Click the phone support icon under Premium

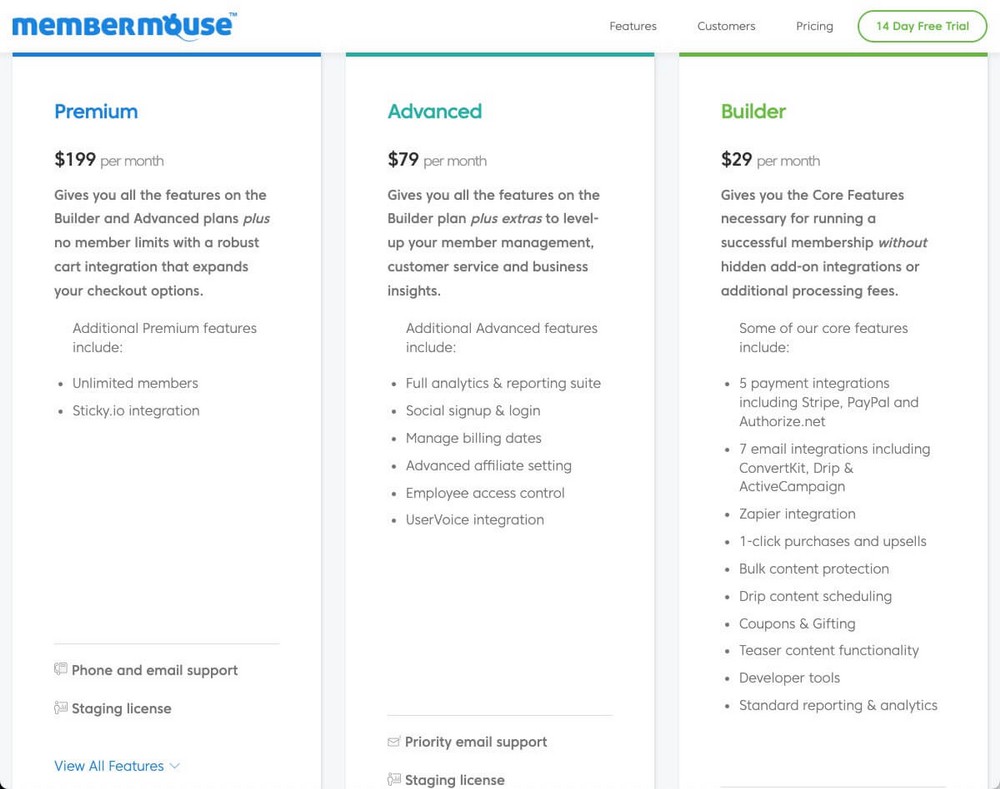(x=61, y=669)
